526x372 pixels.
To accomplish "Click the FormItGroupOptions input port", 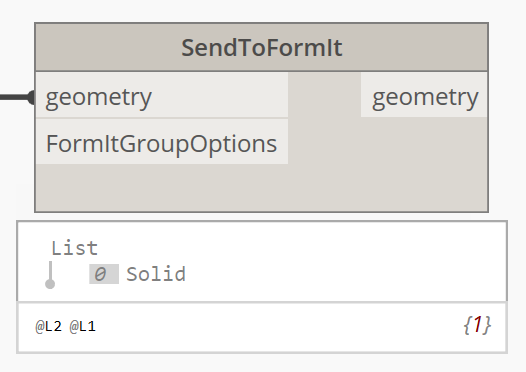I will pos(162,142).
